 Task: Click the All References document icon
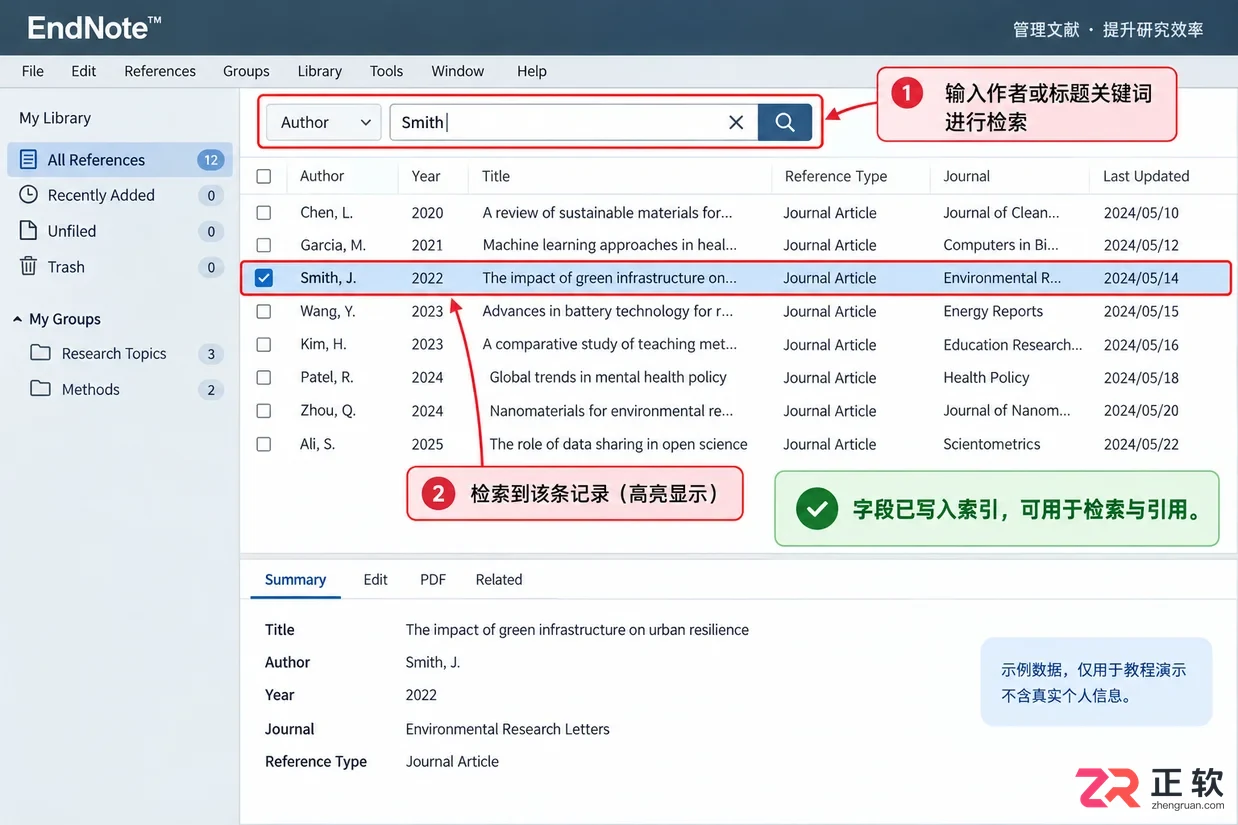pos(29,159)
